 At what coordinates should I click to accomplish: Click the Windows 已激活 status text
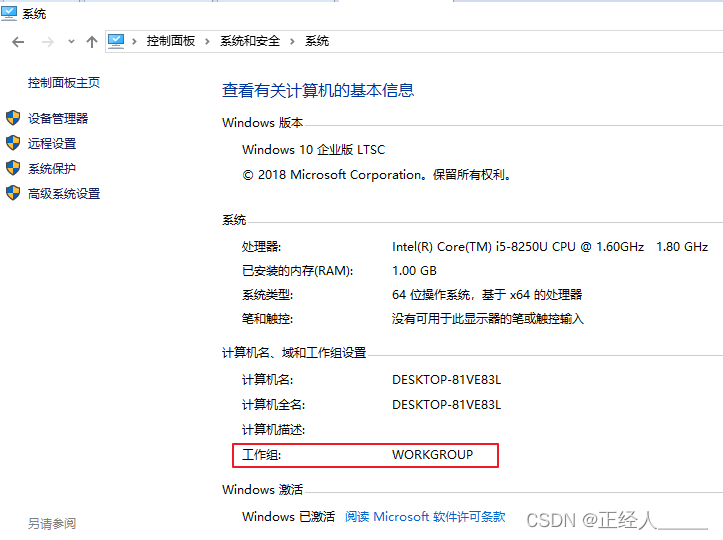[x=289, y=516]
